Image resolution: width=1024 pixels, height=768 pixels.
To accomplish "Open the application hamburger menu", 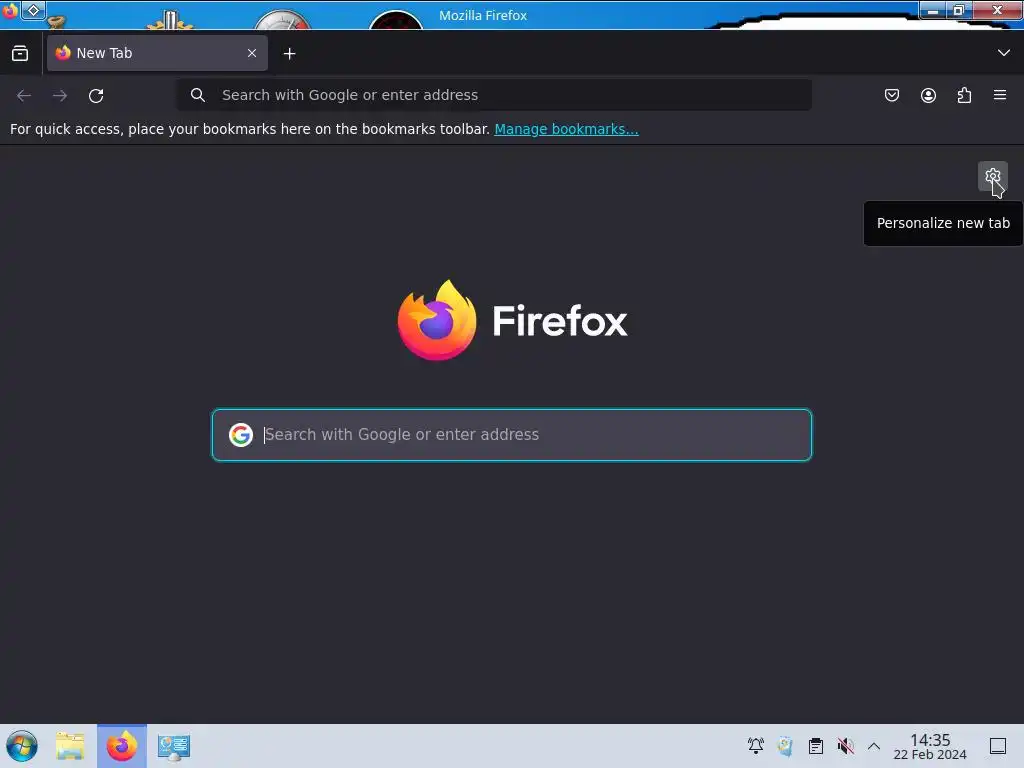I will (x=1000, y=95).
